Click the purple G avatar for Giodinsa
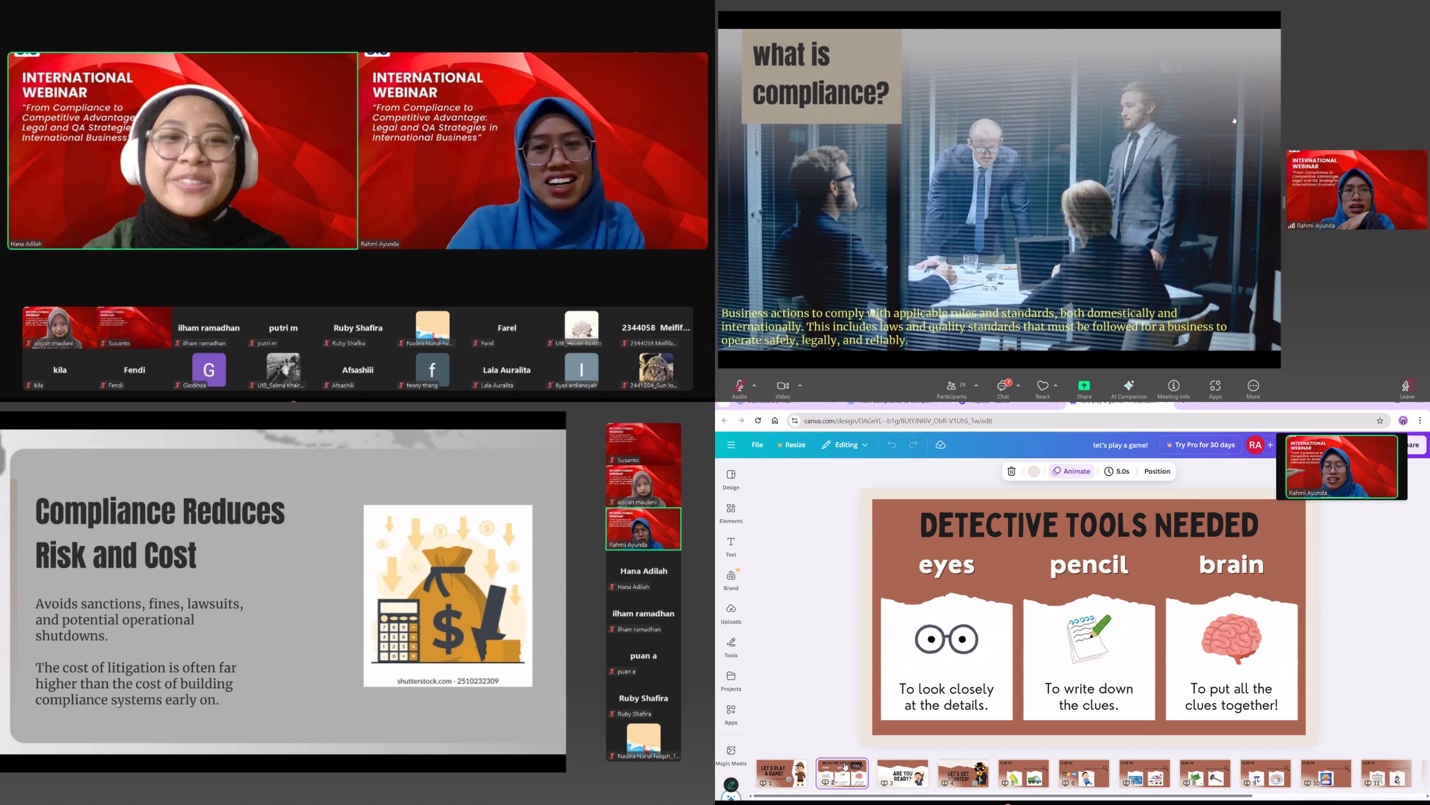Viewport: 1430px width, 805px height. coord(209,370)
